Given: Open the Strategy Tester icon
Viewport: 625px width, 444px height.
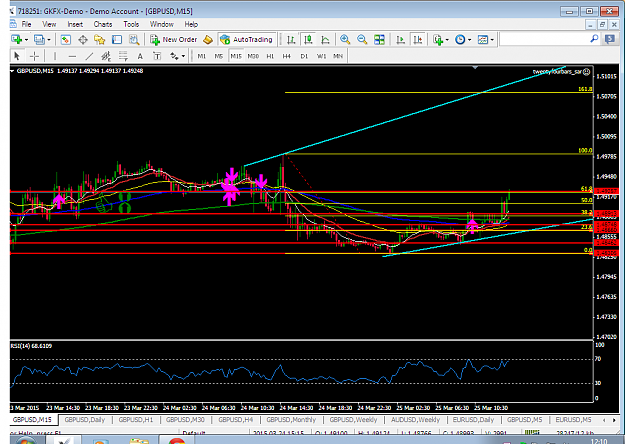Looking at the screenshot, I should (134, 39).
